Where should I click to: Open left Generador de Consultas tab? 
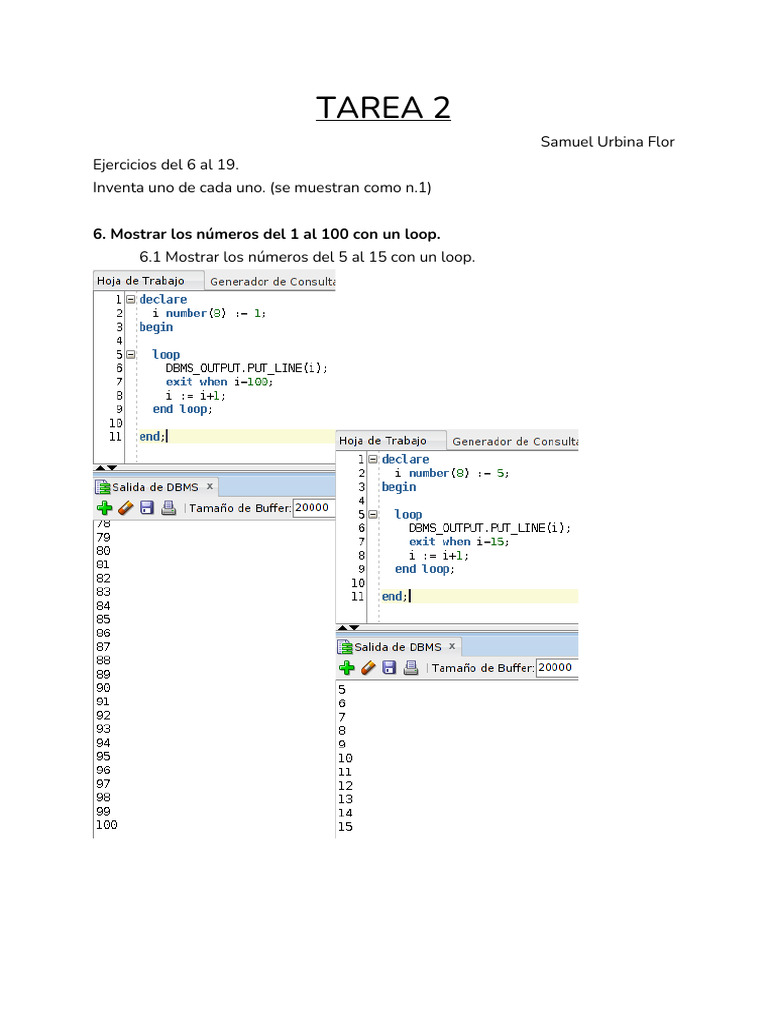click(272, 281)
